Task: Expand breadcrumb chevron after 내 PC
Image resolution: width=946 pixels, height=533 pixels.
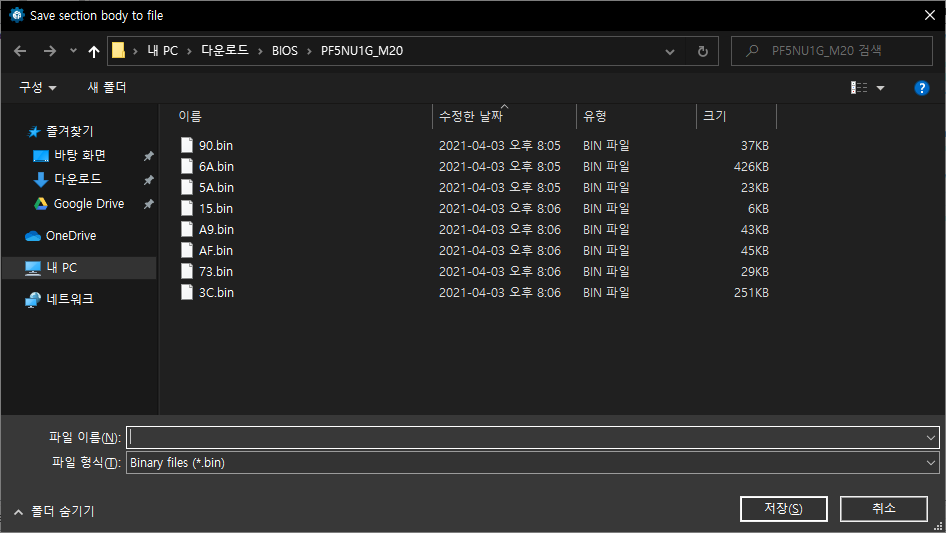Action: point(189,51)
